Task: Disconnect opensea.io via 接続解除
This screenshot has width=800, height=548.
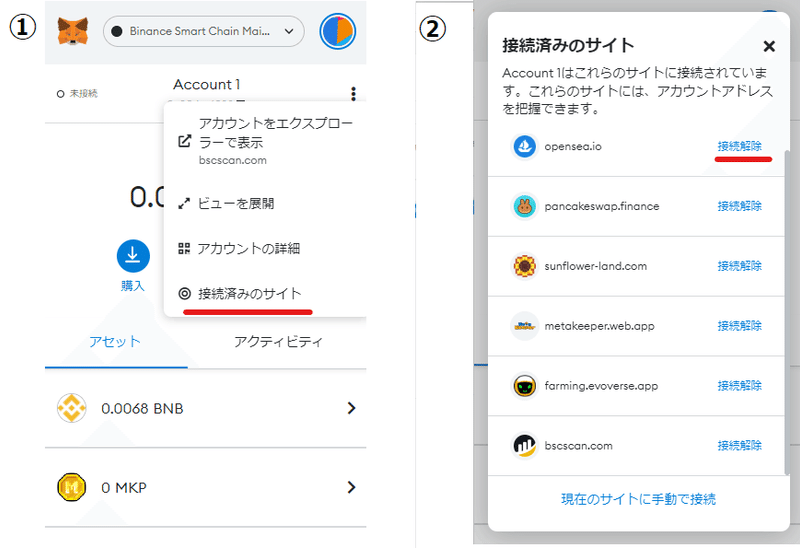Action: point(739,146)
